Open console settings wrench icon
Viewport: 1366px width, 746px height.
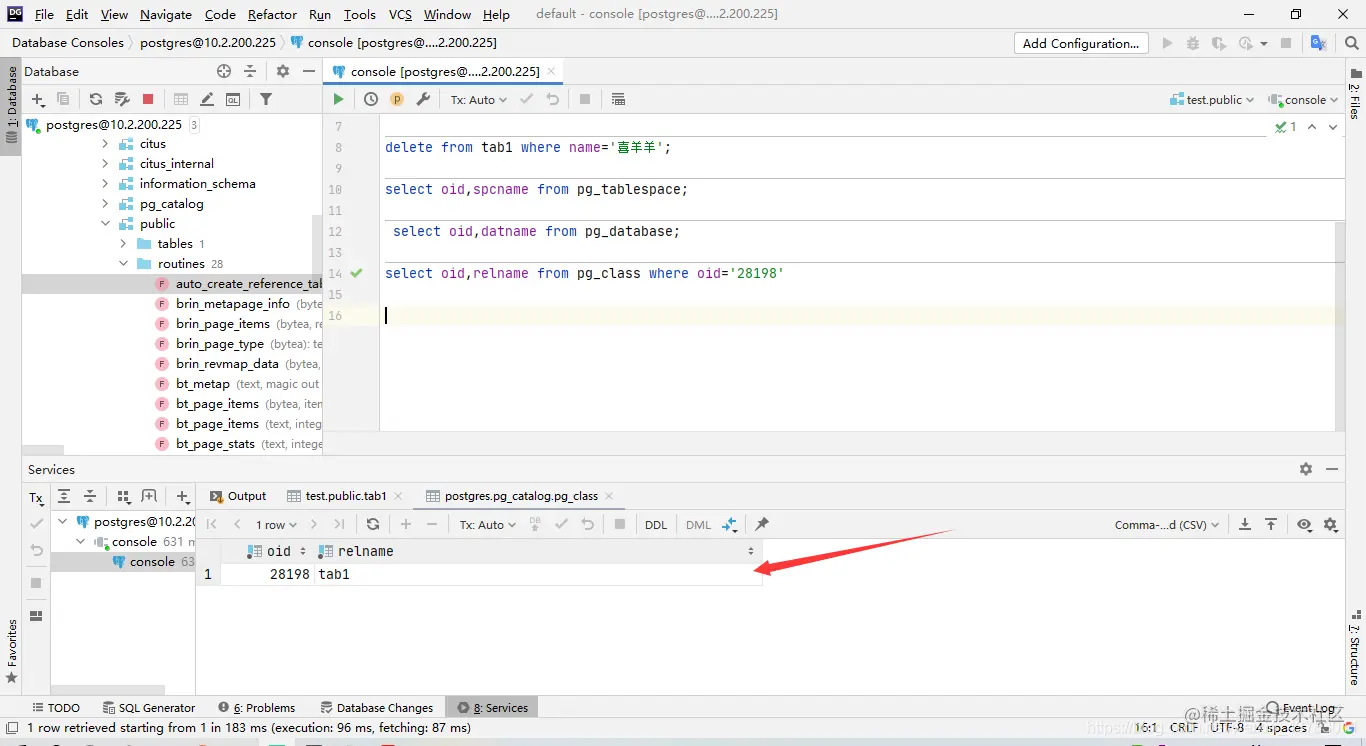[423, 99]
